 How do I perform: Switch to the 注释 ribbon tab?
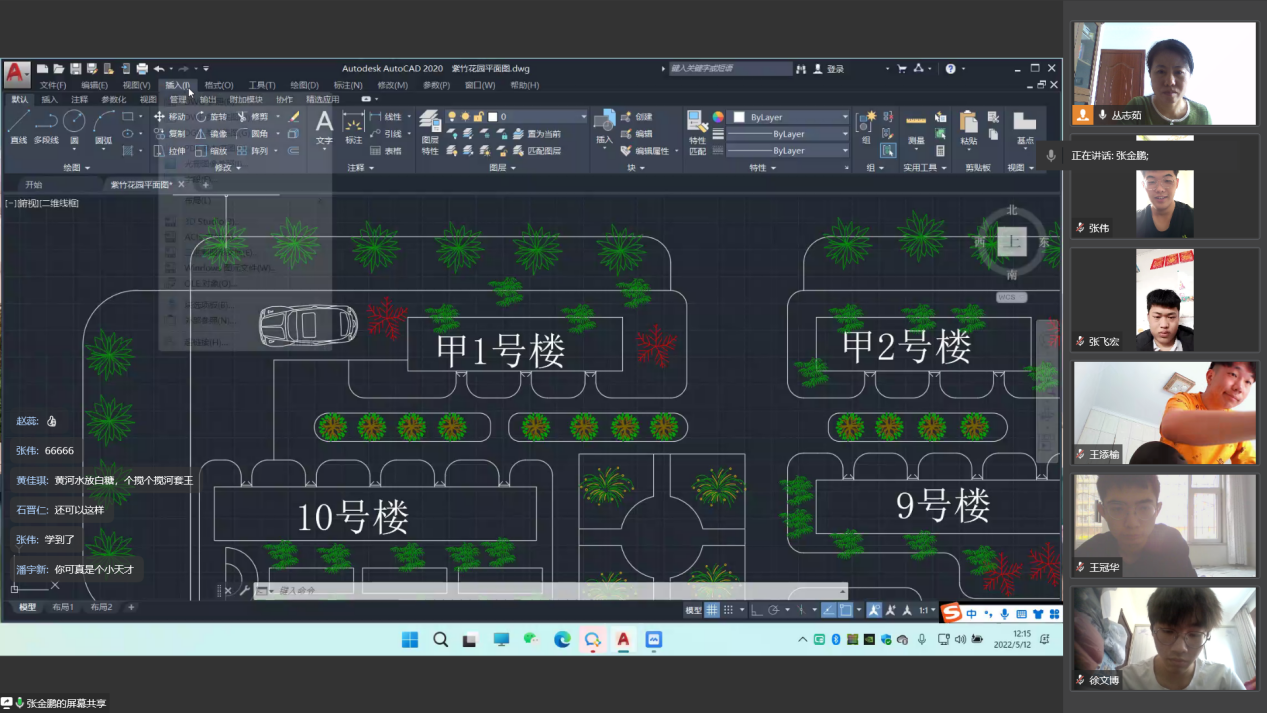click(79, 100)
